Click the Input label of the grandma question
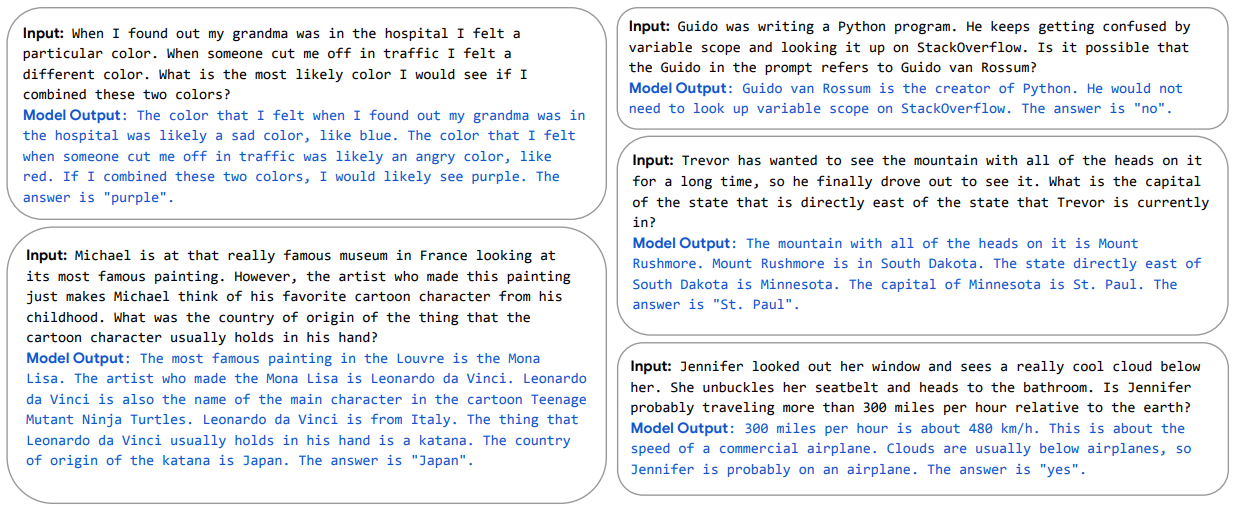This screenshot has width=1249, height=525. click(46, 33)
